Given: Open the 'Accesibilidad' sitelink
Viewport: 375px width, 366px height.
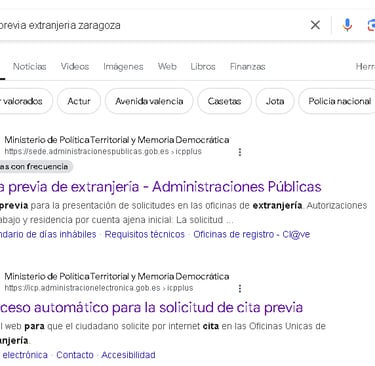Looking at the screenshot, I should point(128,355).
